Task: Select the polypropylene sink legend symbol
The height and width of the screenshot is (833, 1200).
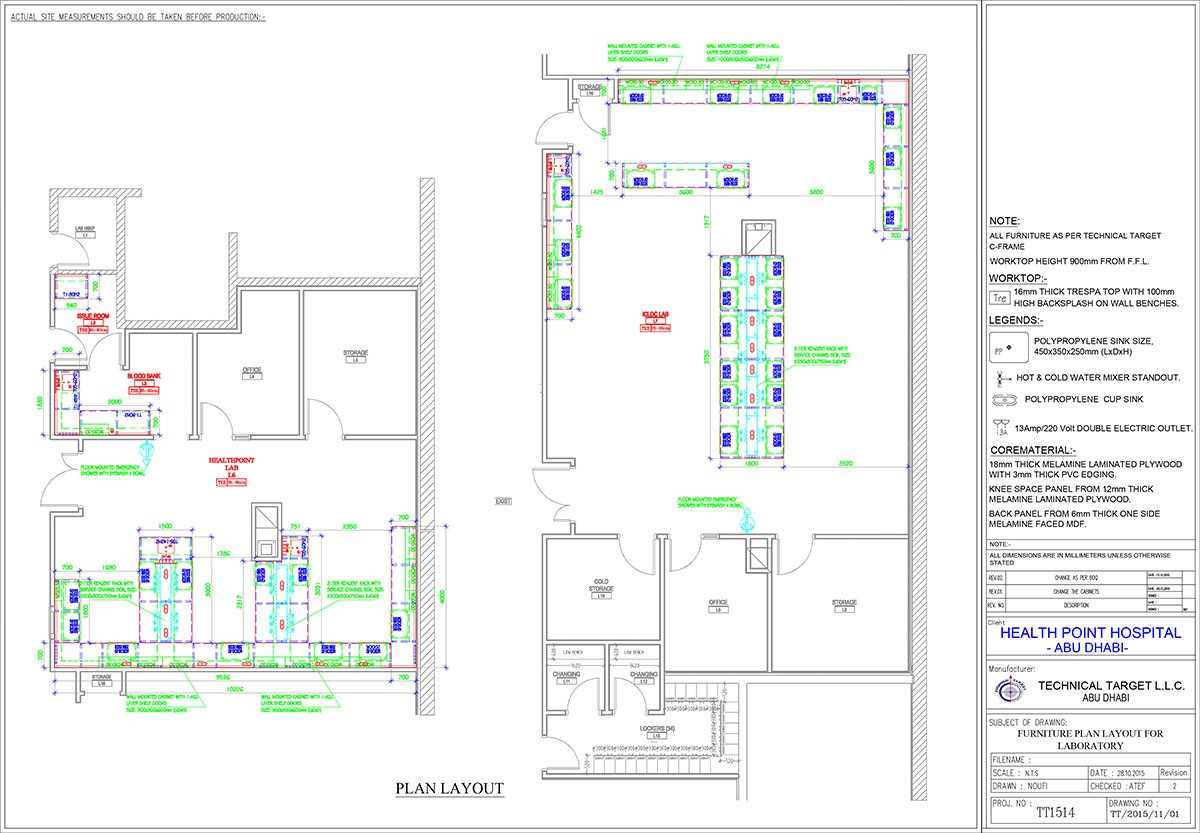Action: 1001,347
